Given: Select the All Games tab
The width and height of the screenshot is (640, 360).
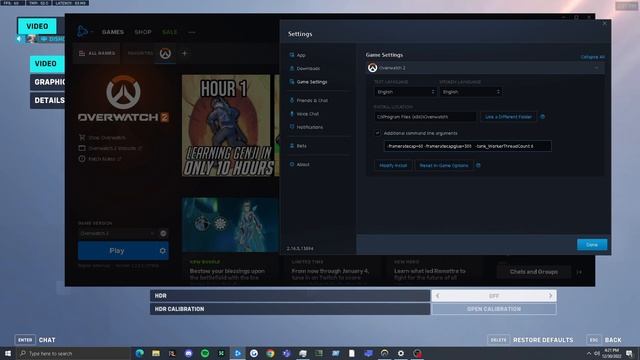Looking at the screenshot, I should pos(97,53).
